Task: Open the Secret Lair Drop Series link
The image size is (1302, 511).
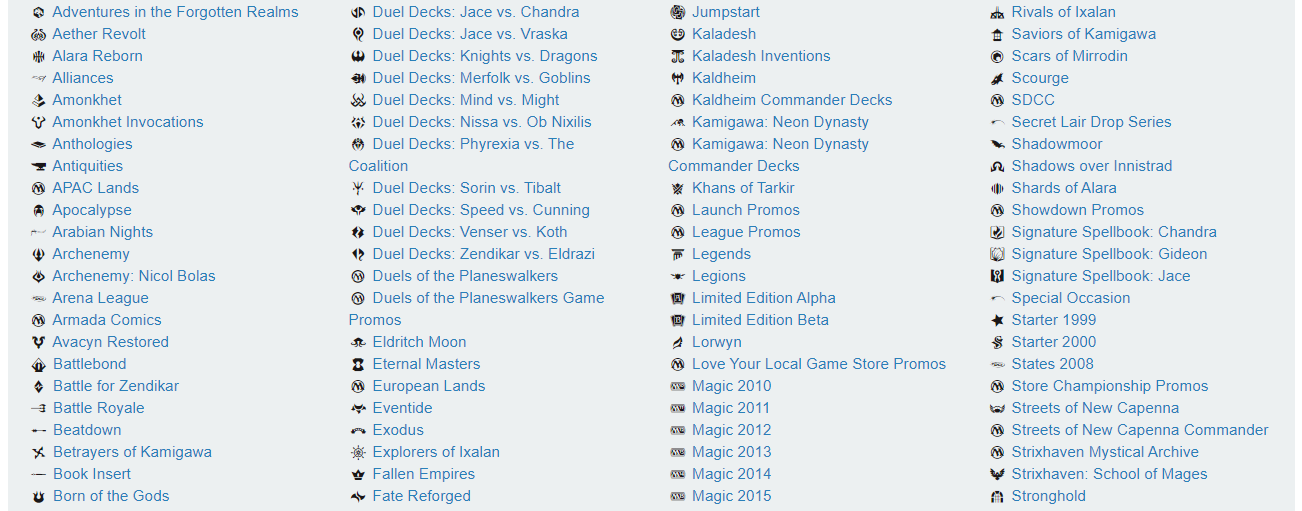Action: tap(1091, 122)
